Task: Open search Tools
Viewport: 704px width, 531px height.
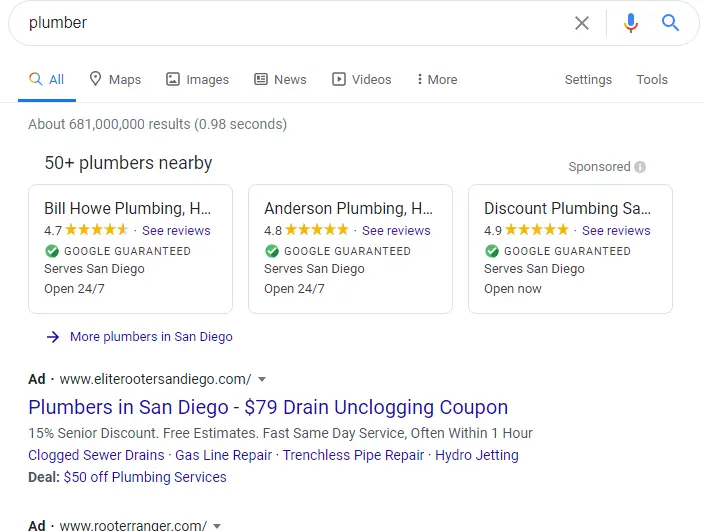Action: tap(652, 79)
